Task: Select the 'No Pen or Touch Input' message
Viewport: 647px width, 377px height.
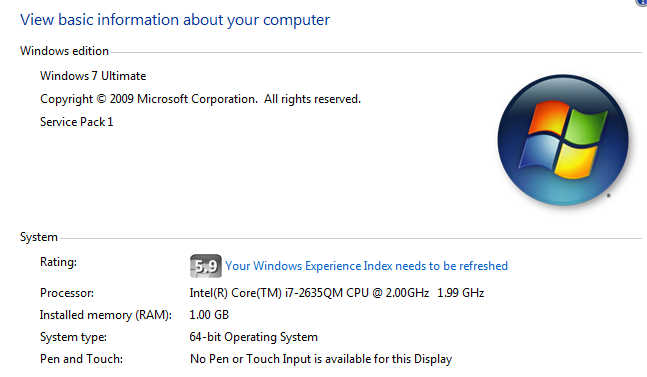Action: [x=321, y=359]
